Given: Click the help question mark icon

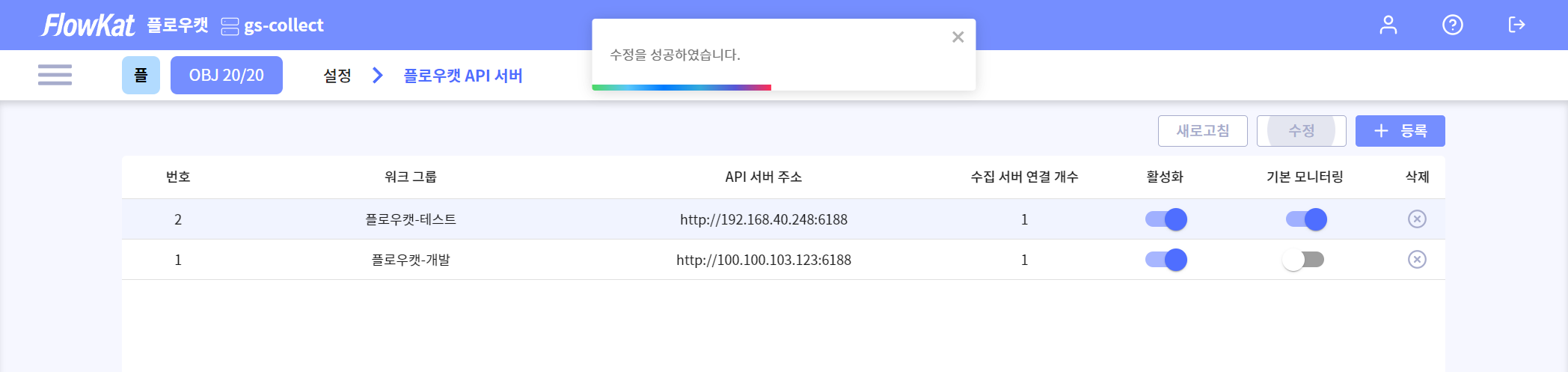Looking at the screenshot, I should [x=1452, y=25].
